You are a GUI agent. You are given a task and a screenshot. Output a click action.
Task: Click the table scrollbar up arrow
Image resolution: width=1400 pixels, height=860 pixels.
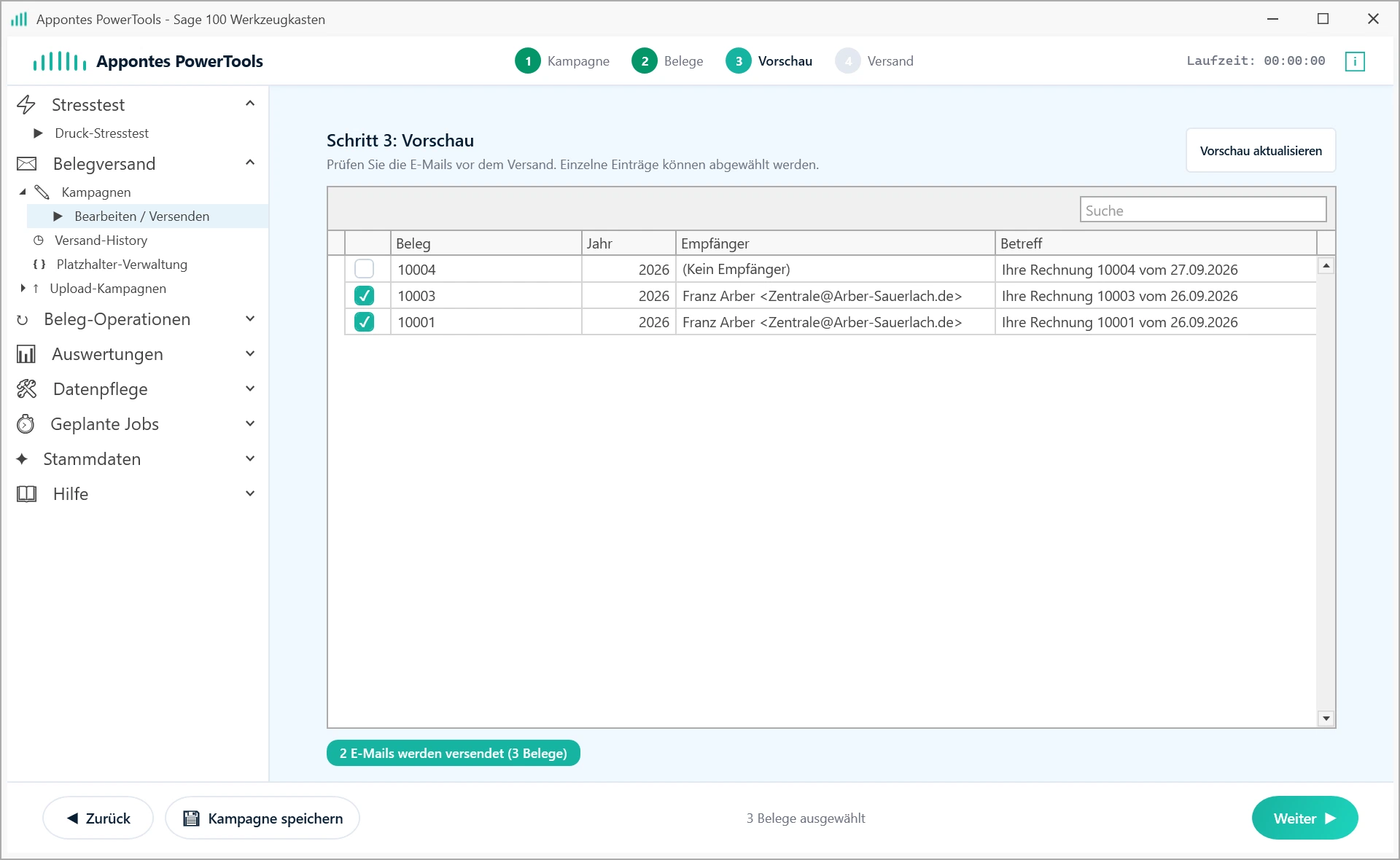pyautogui.click(x=1326, y=266)
